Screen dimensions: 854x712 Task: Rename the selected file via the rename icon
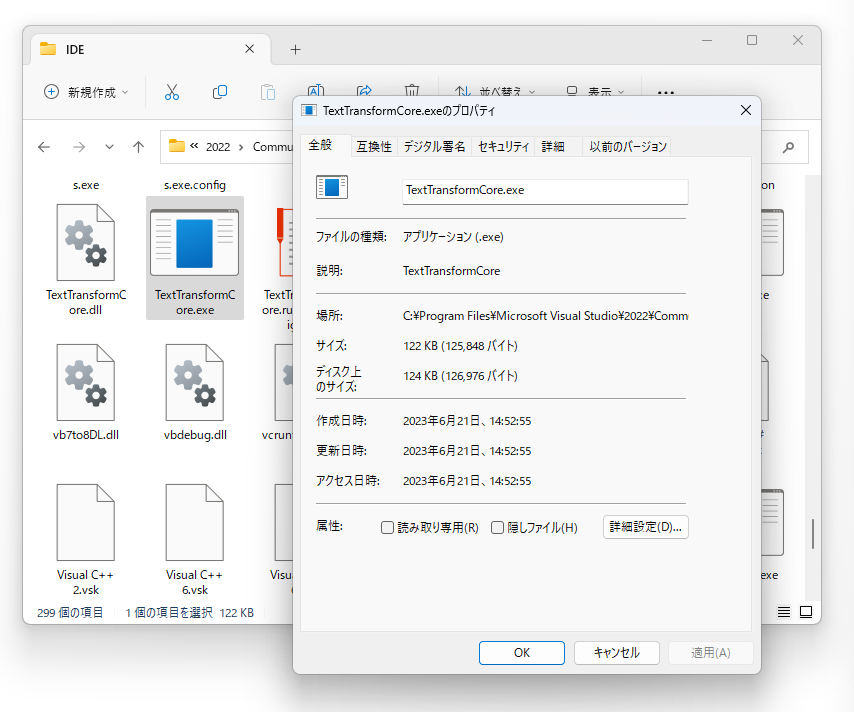[316, 90]
